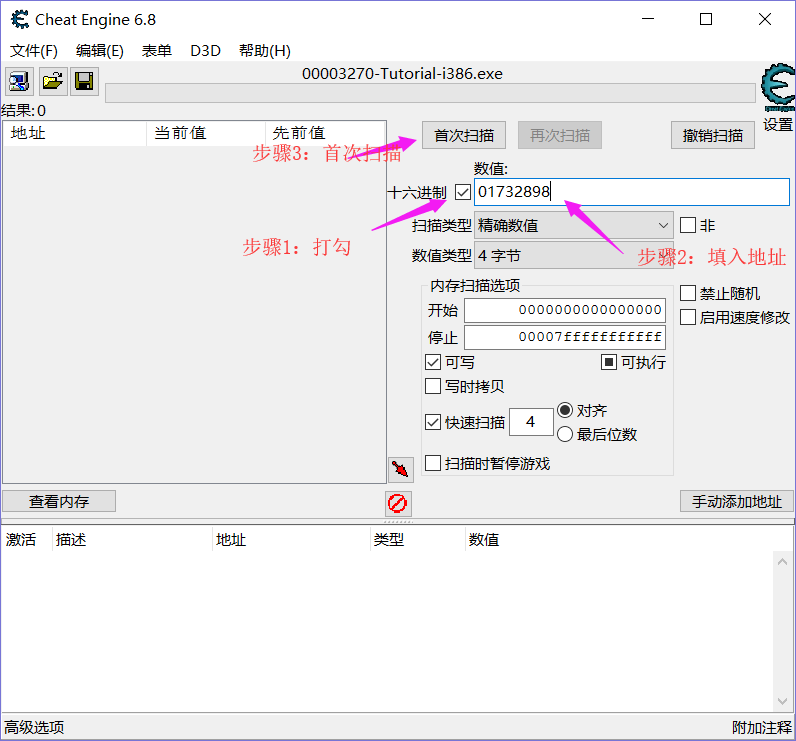Click the 附加注释 status bar entry

761,727
